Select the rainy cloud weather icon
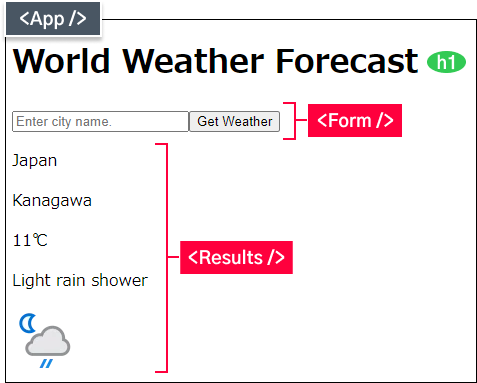This screenshot has width=477, height=383. click(44, 341)
